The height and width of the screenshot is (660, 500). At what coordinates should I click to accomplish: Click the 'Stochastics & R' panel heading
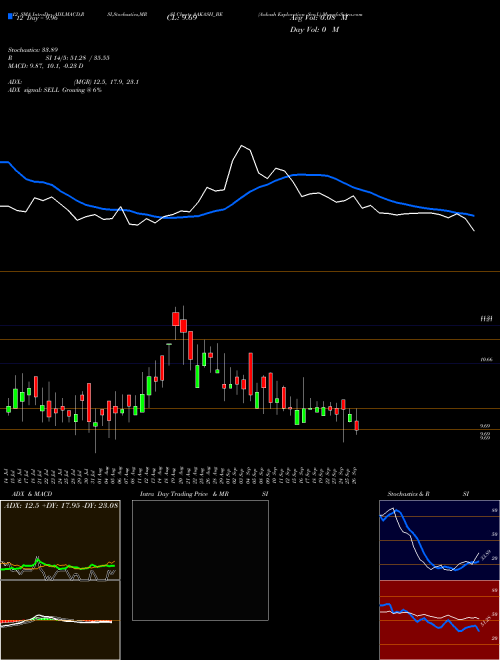coord(409,494)
